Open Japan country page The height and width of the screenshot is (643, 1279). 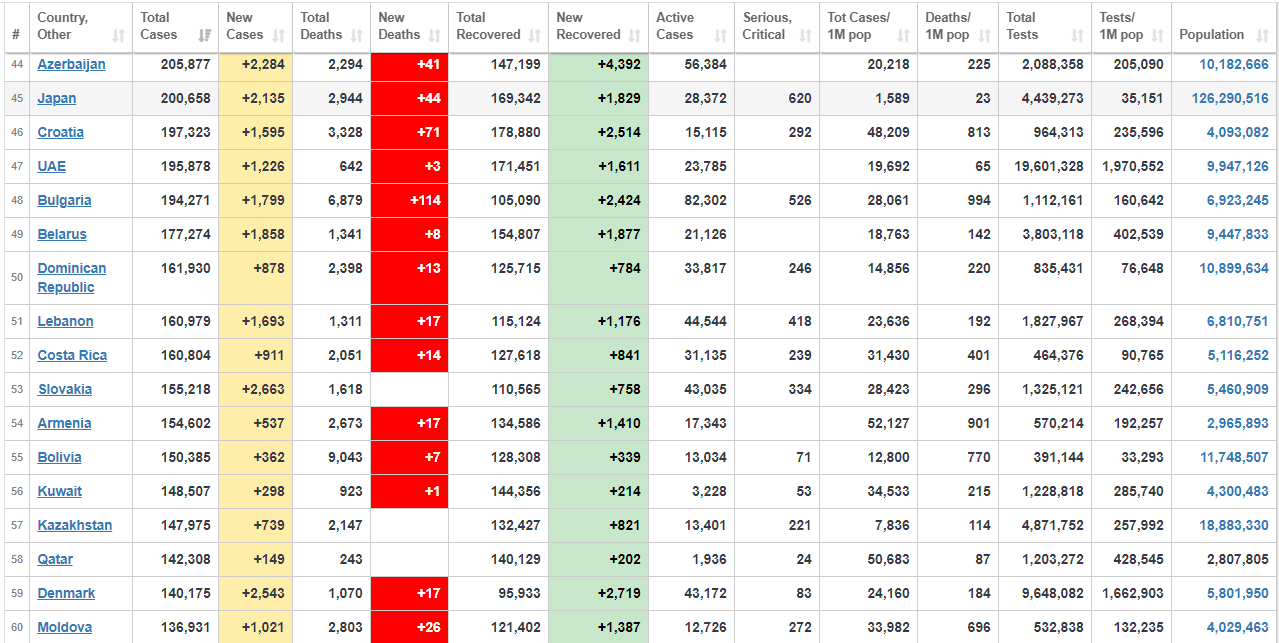click(x=57, y=98)
